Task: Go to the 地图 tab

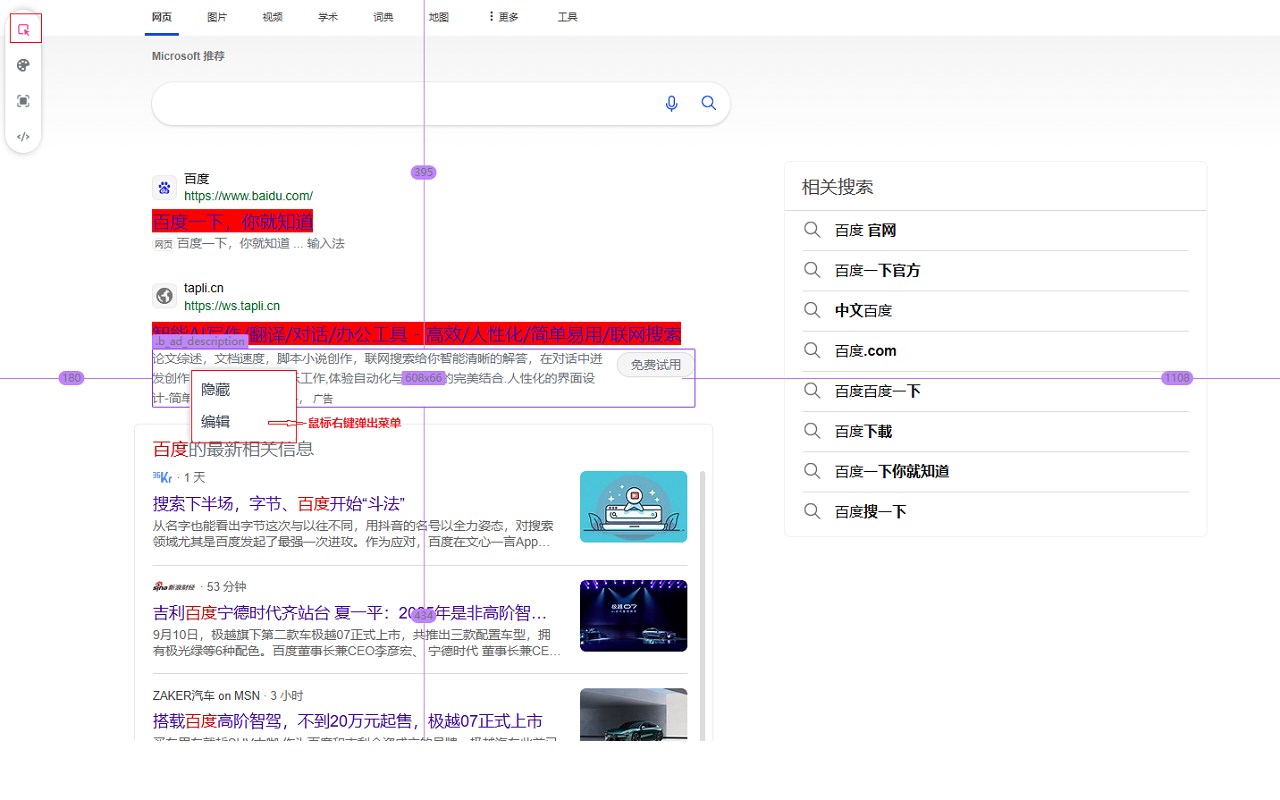Action: coord(438,17)
